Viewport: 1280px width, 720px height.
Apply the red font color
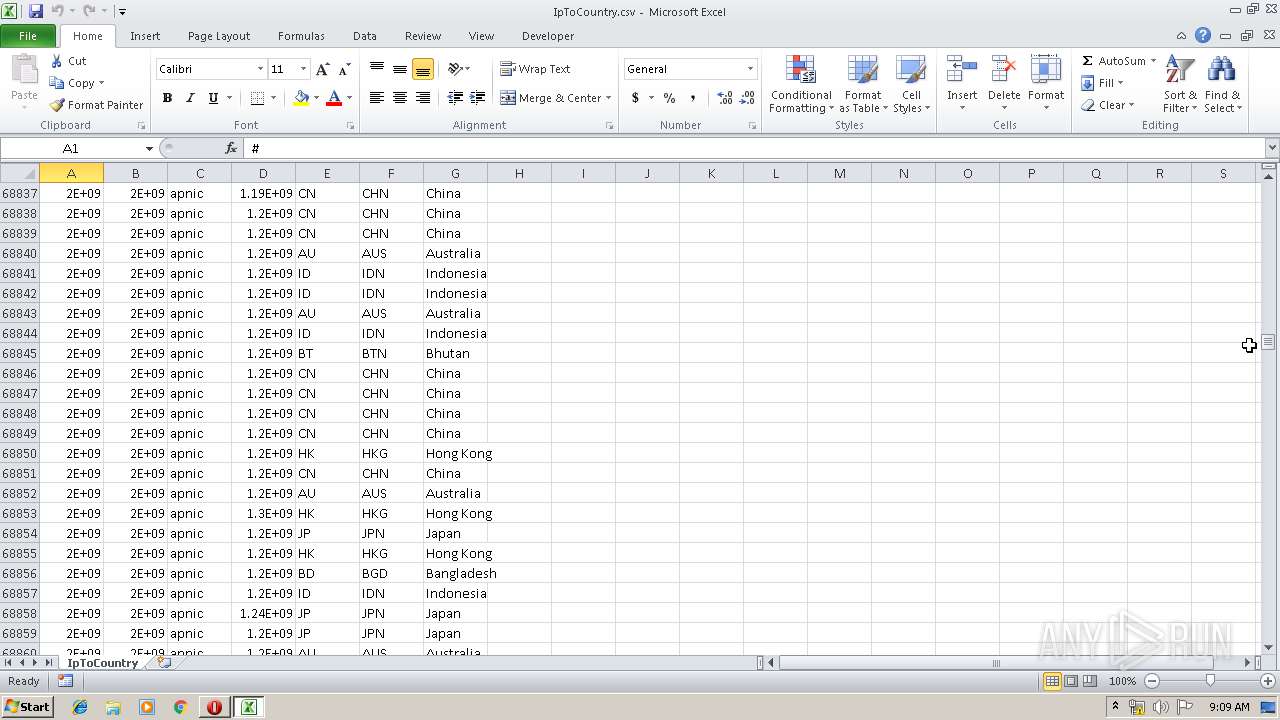point(334,98)
